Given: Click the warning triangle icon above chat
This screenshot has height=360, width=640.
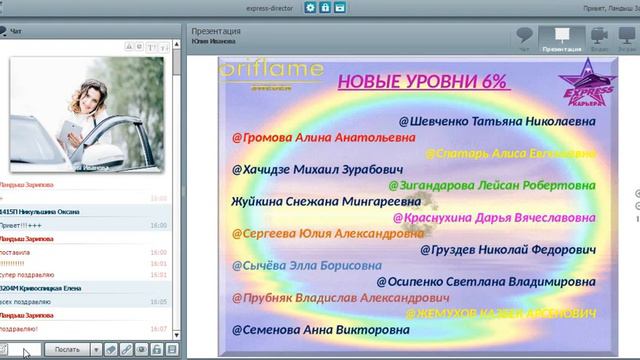Looking at the screenshot, I should [129, 47].
